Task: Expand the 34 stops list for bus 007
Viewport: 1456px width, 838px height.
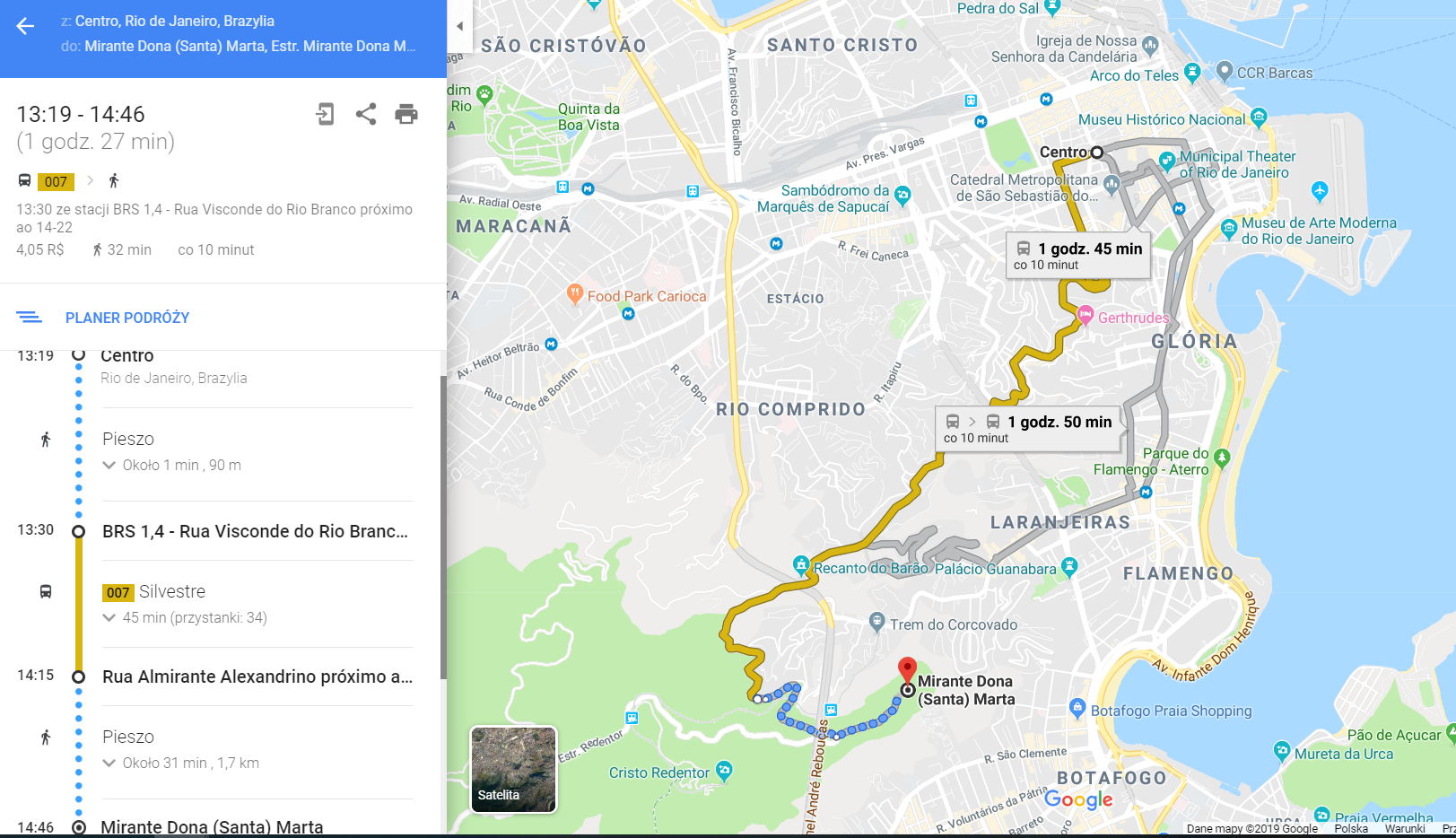Action: 185,617
